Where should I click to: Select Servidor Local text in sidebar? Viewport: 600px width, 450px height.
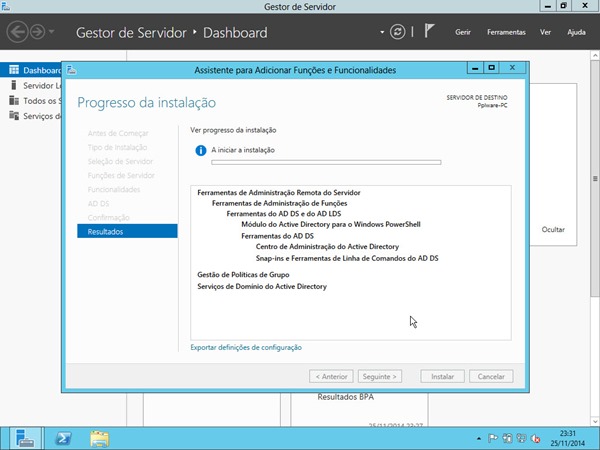click(42, 85)
